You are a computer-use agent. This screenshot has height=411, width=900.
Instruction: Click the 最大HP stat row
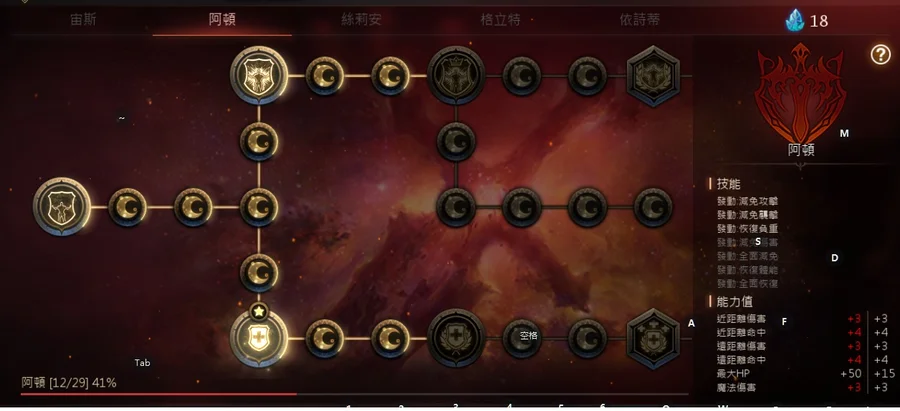click(802, 374)
